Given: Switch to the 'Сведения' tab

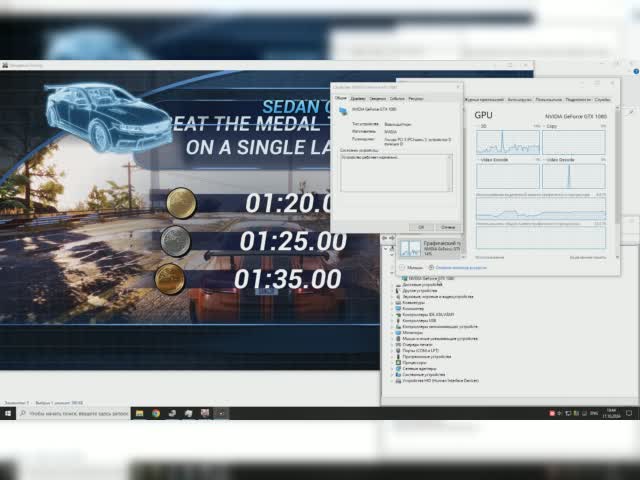Looking at the screenshot, I should [377, 99].
